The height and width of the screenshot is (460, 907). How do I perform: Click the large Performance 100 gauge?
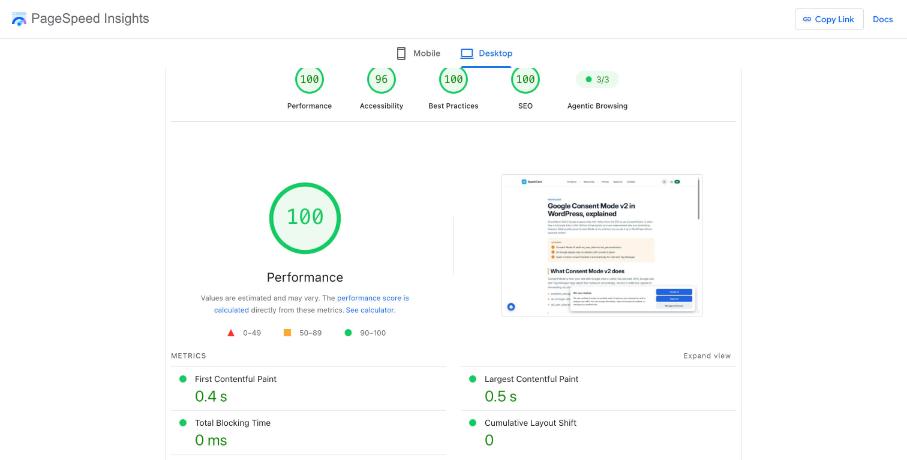coord(305,218)
